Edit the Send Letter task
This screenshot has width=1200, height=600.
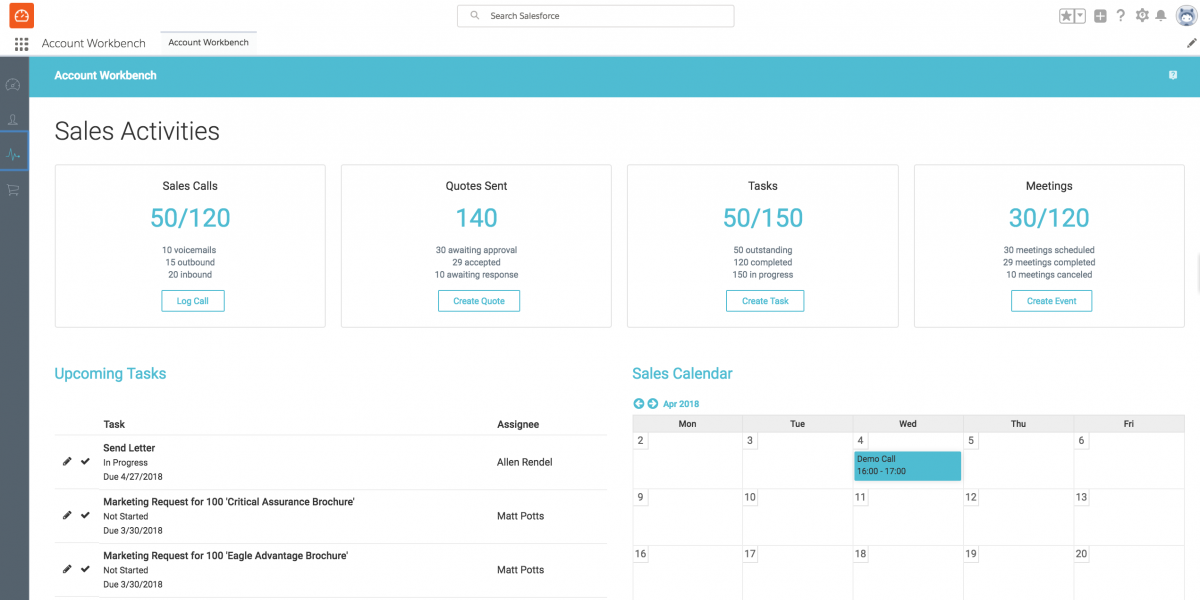tap(67, 462)
